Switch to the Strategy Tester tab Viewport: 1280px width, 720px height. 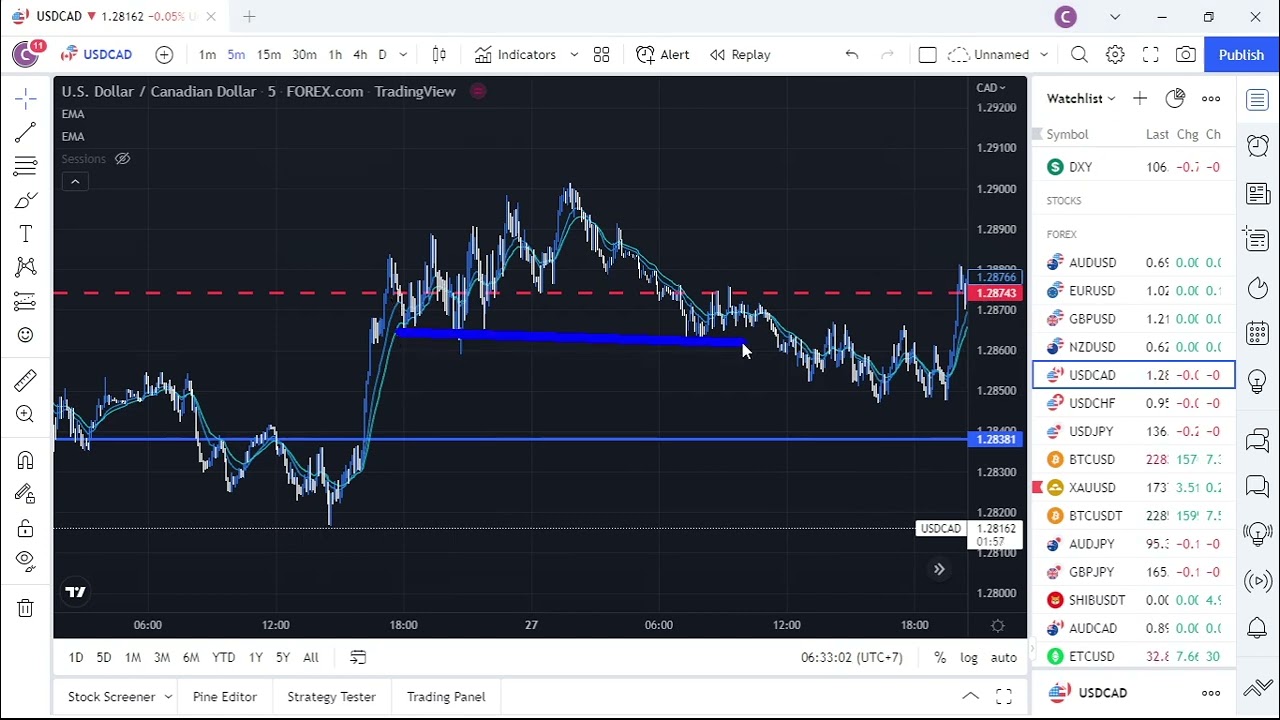[331, 697]
